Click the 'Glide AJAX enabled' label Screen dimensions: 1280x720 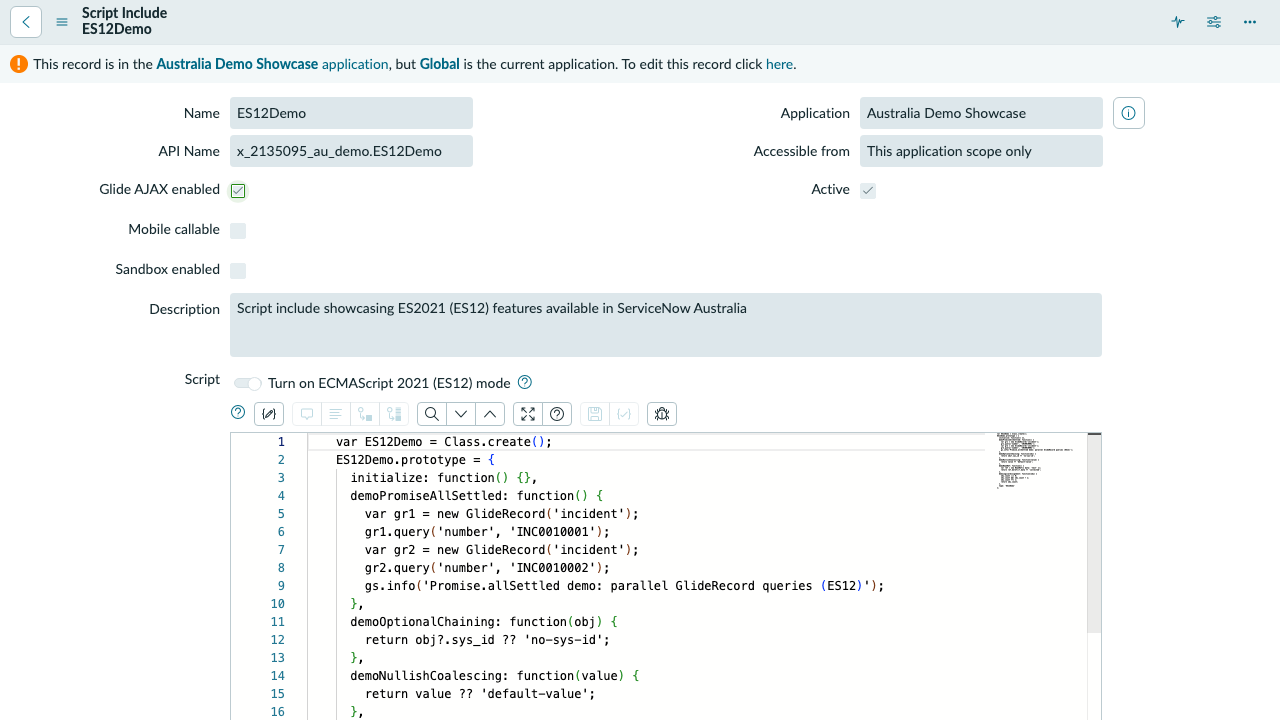point(160,189)
